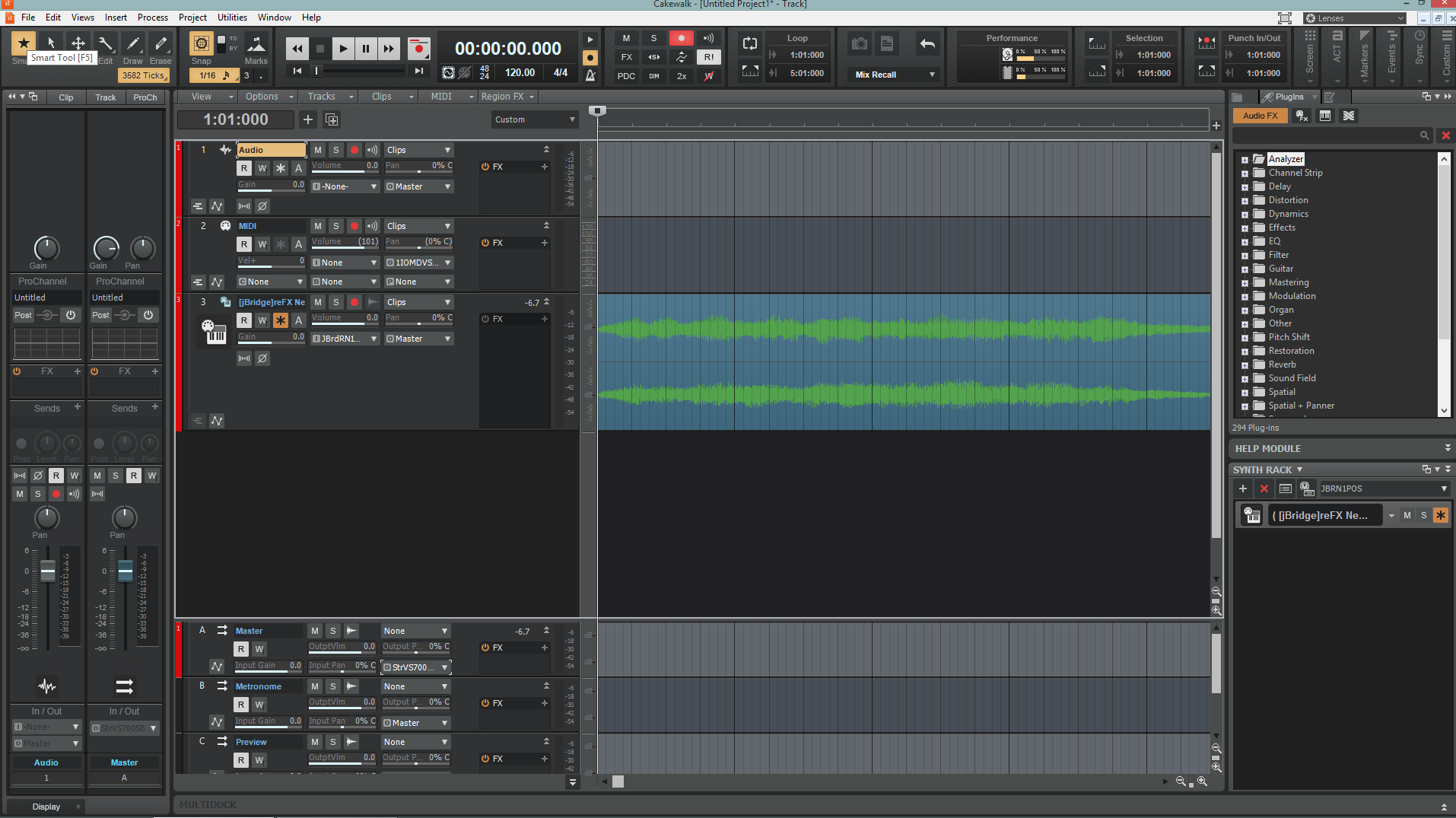Image resolution: width=1456 pixels, height=818 pixels.
Task: Expand the Reverb plugin folder
Action: [x=1245, y=365]
